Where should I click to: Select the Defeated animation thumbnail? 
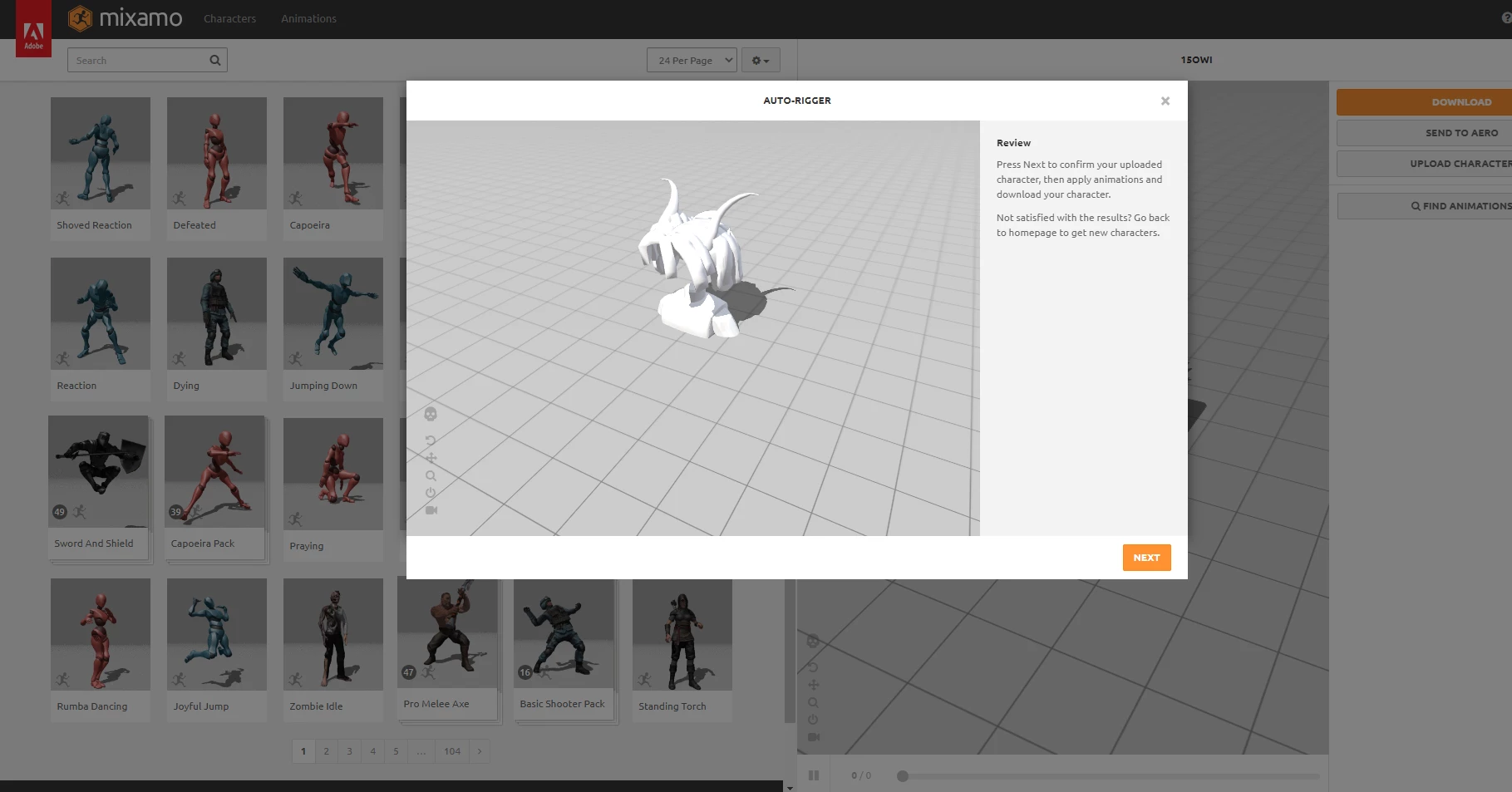[x=217, y=154]
